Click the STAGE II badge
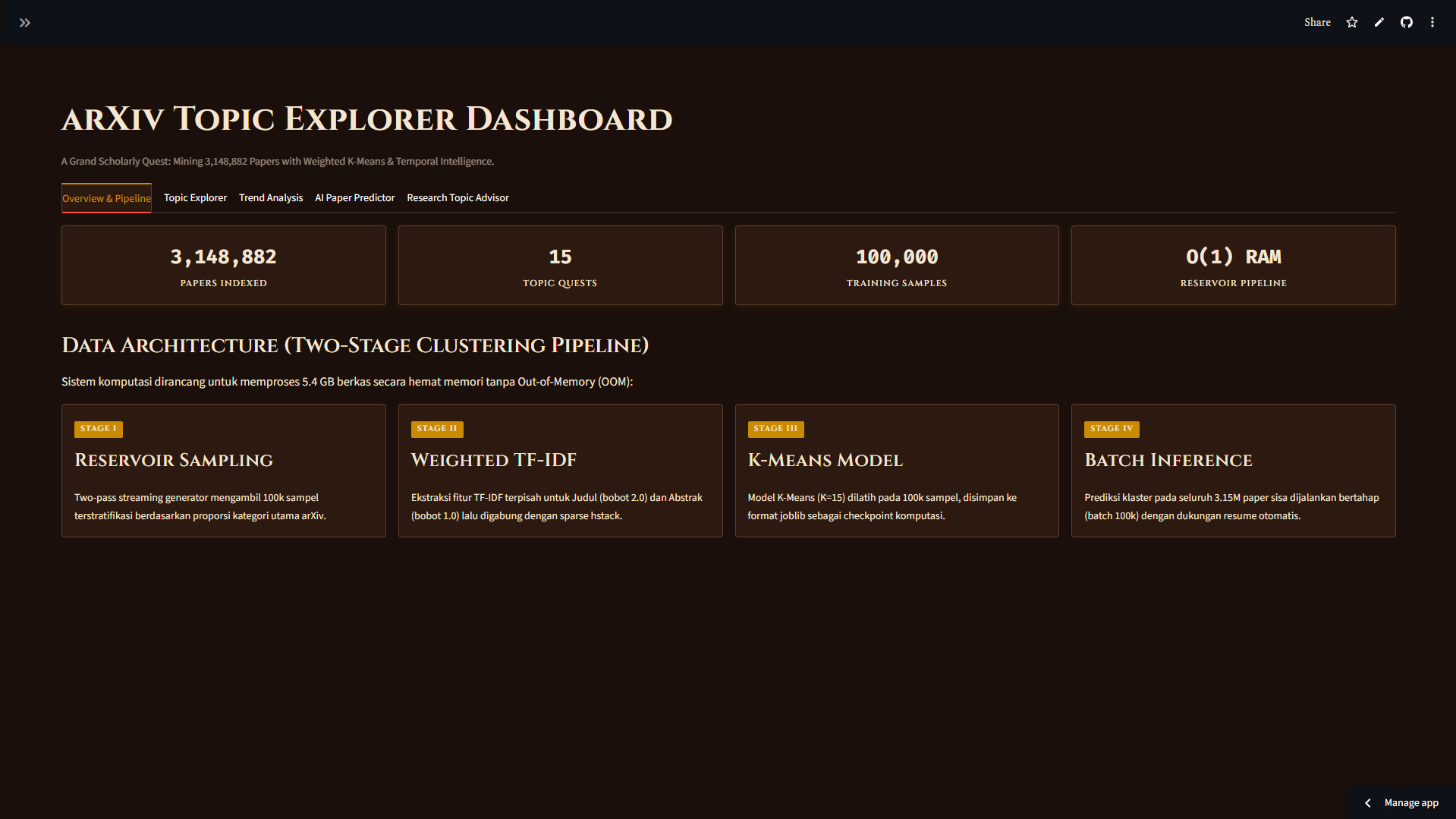The height and width of the screenshot is (819, 1456). pos(437,429)
